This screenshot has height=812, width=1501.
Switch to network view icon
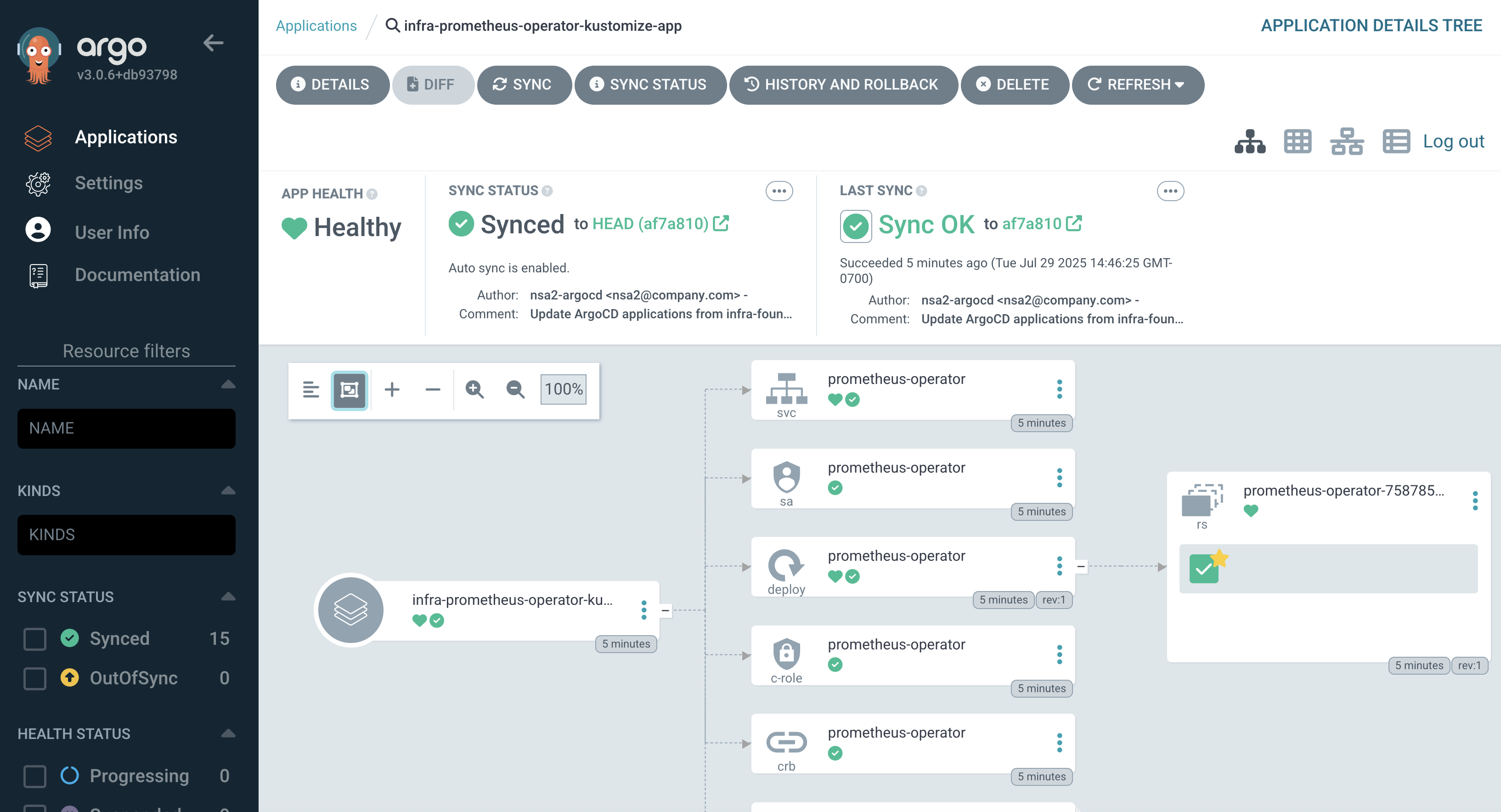click(1347, 141)
